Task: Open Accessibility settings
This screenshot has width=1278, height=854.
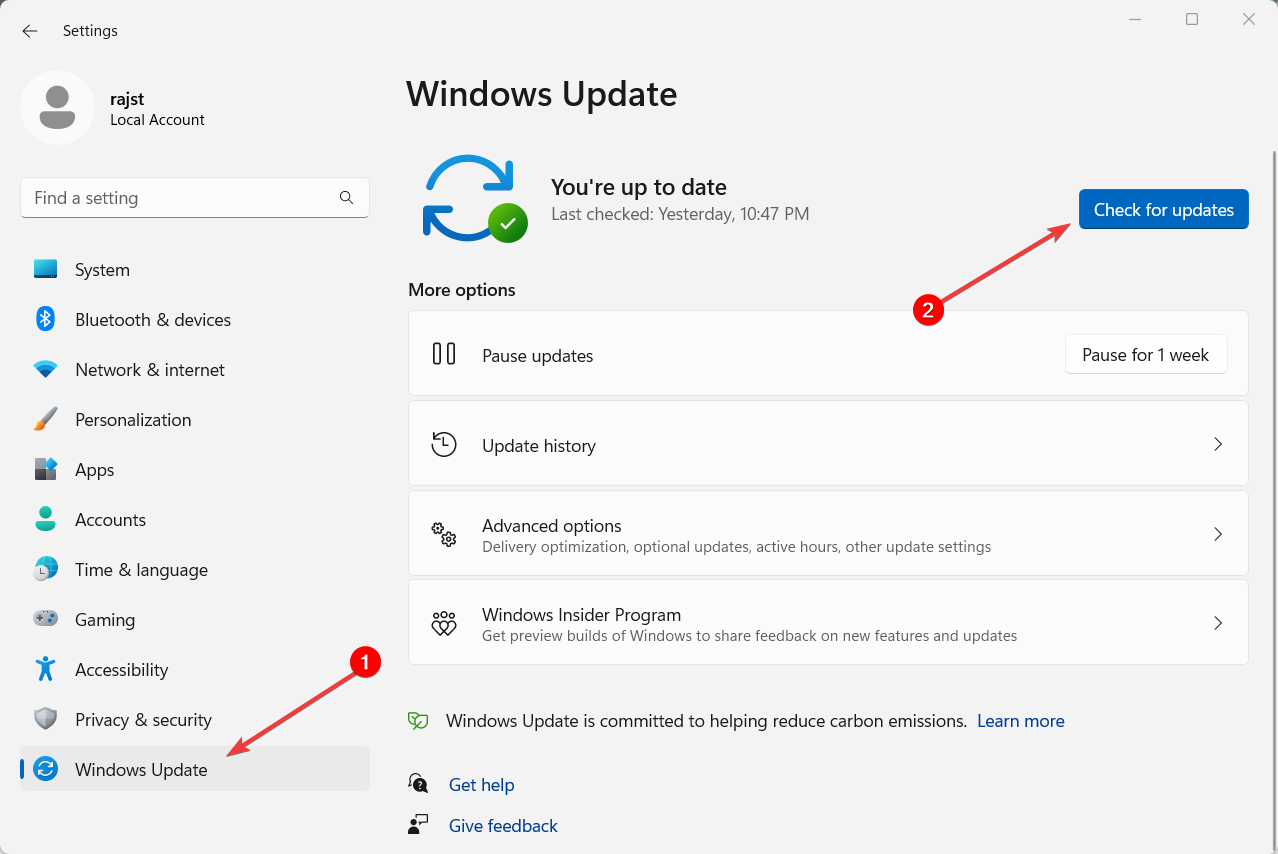Action: pos(195,669)
